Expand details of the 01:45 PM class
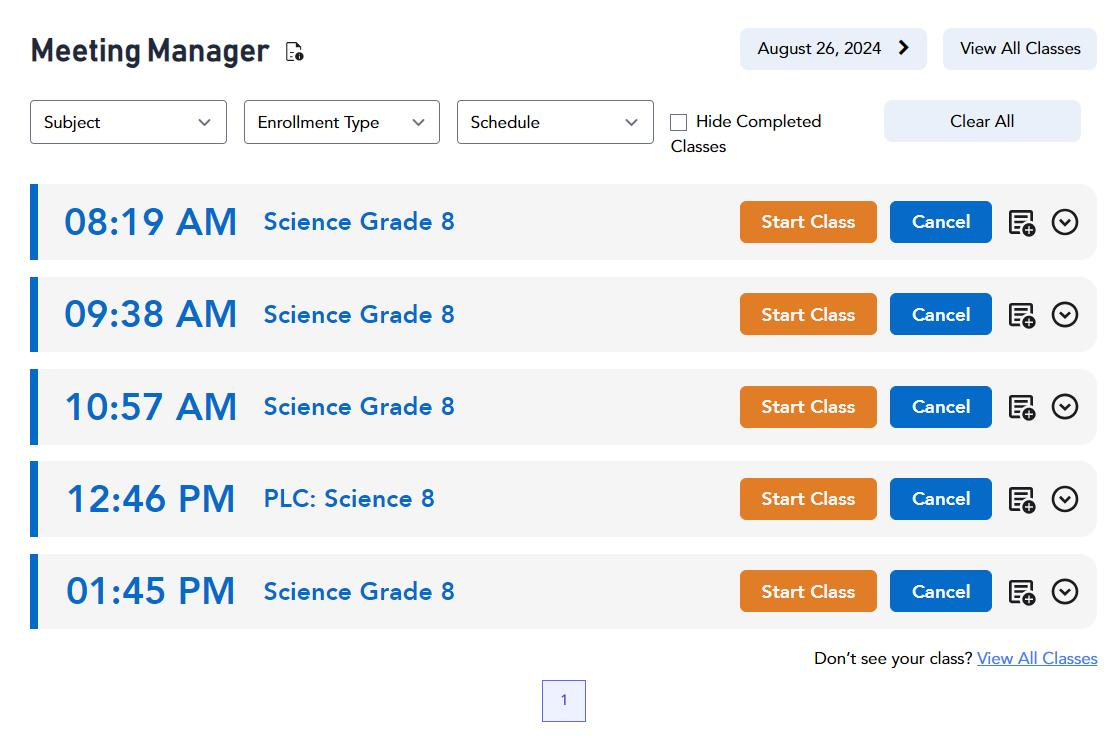Image resolution: width=1119 pixels, height=744 pixels. 1065,591
